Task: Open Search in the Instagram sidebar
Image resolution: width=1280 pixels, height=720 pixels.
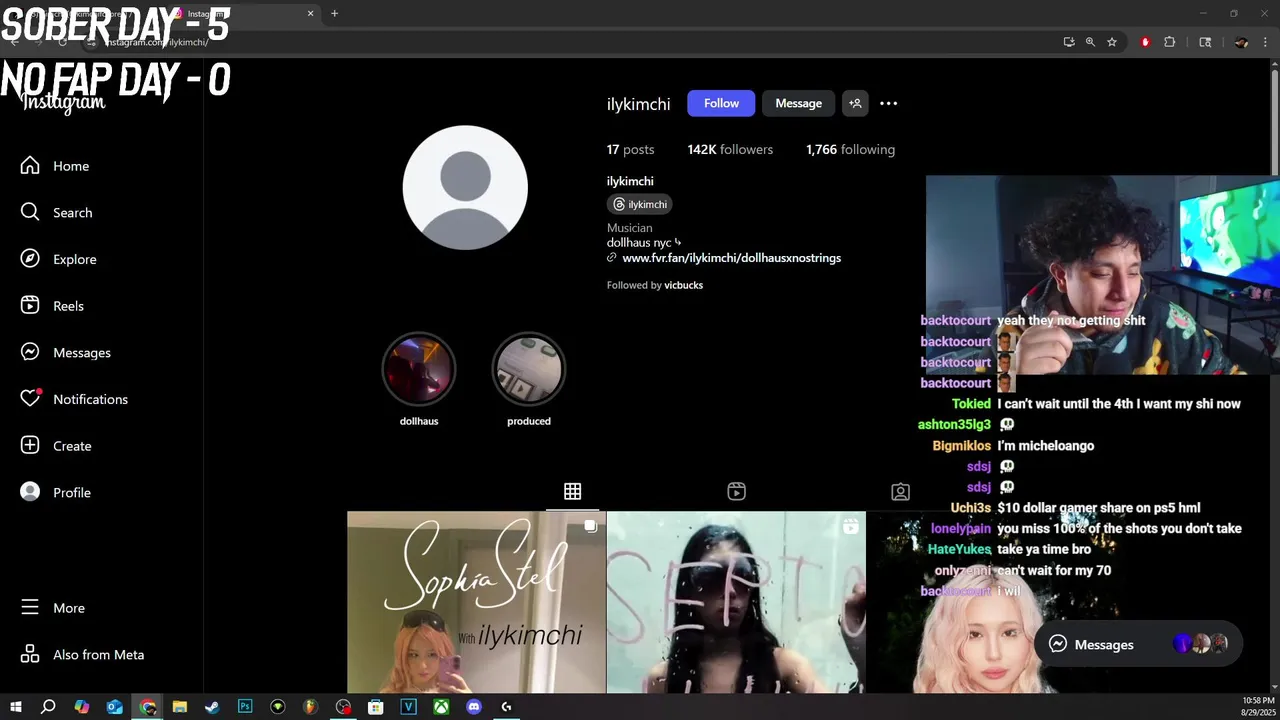Action: pyautogui.click(x=56, y=213)
